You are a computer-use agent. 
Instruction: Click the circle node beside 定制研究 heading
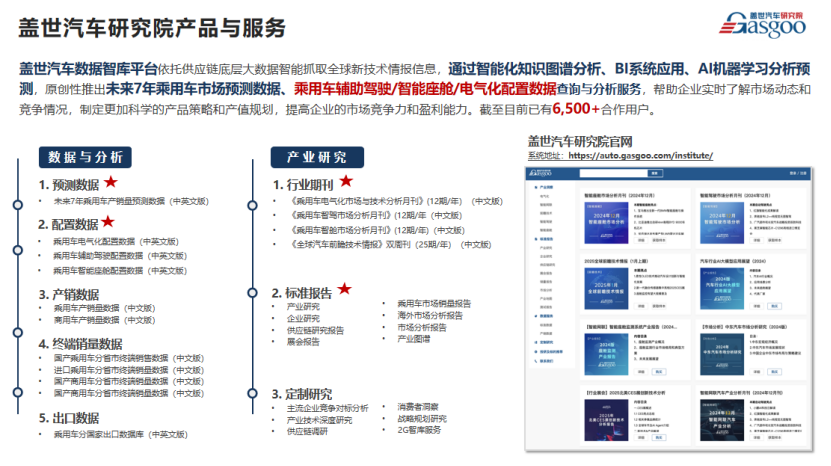(x=252, y=393)
